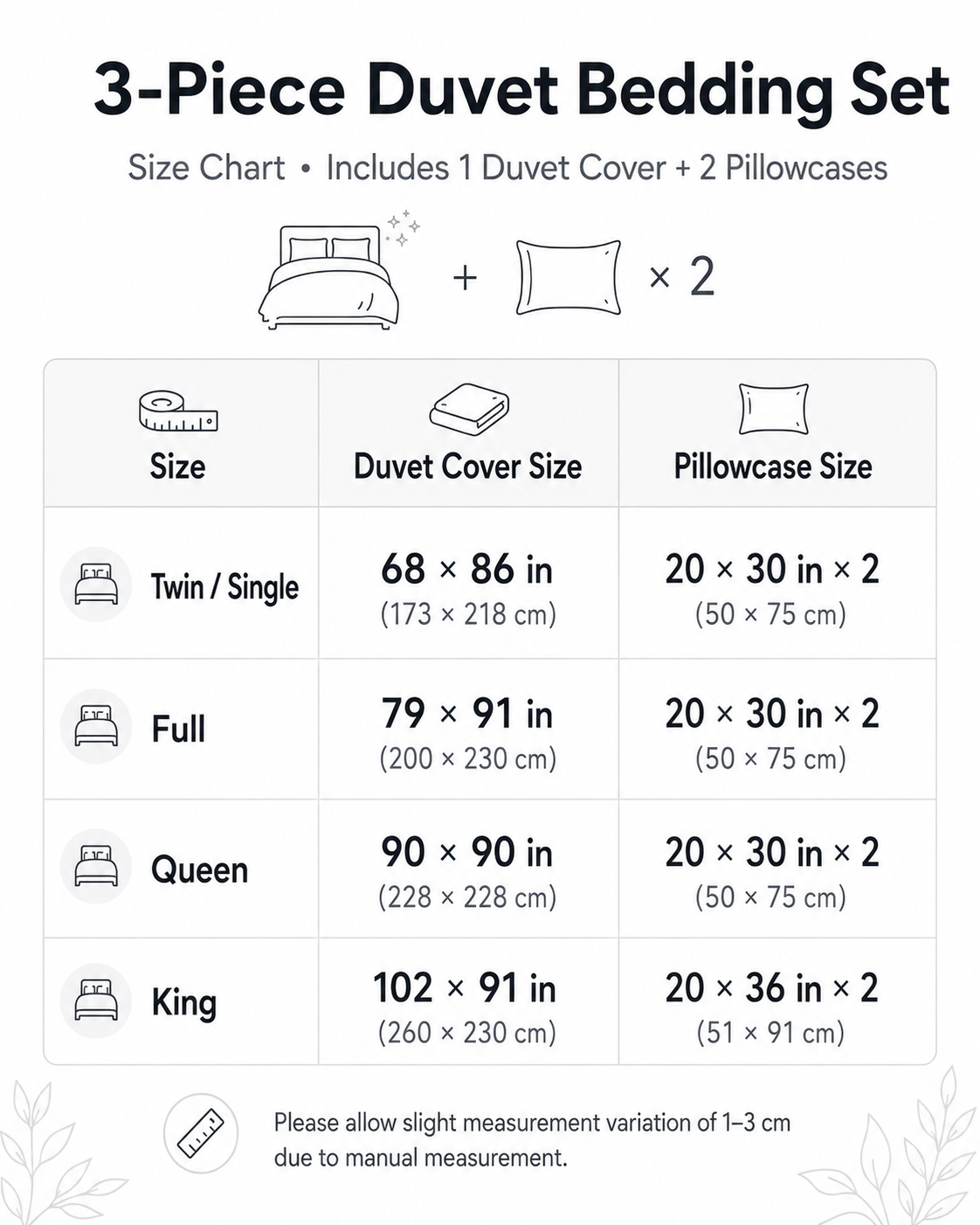Click the large pillow illustration beside plus sign
This screenshot has height=1225, width=980.
[569, 277]
